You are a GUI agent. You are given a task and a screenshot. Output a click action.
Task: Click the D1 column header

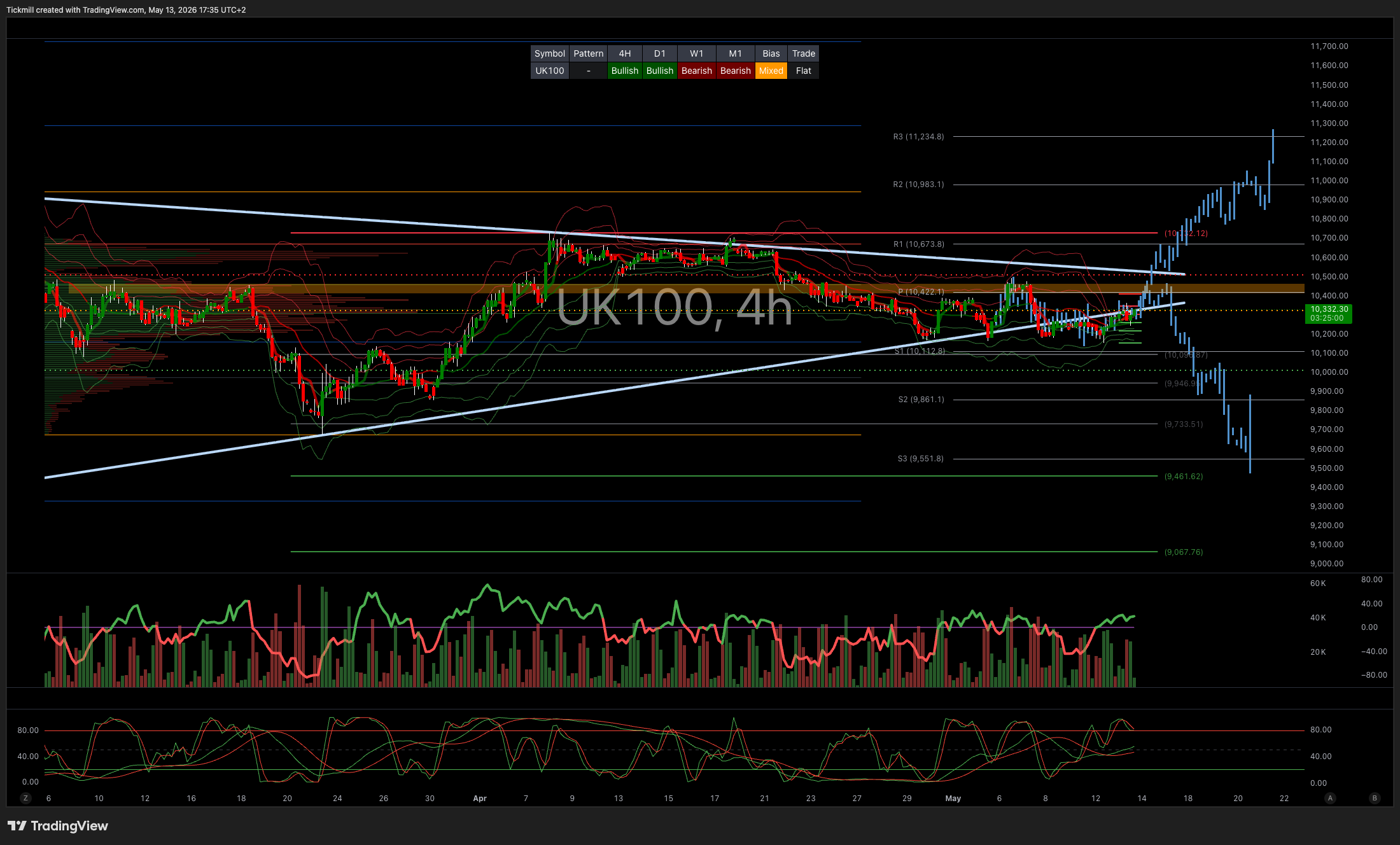pos(660,53)
